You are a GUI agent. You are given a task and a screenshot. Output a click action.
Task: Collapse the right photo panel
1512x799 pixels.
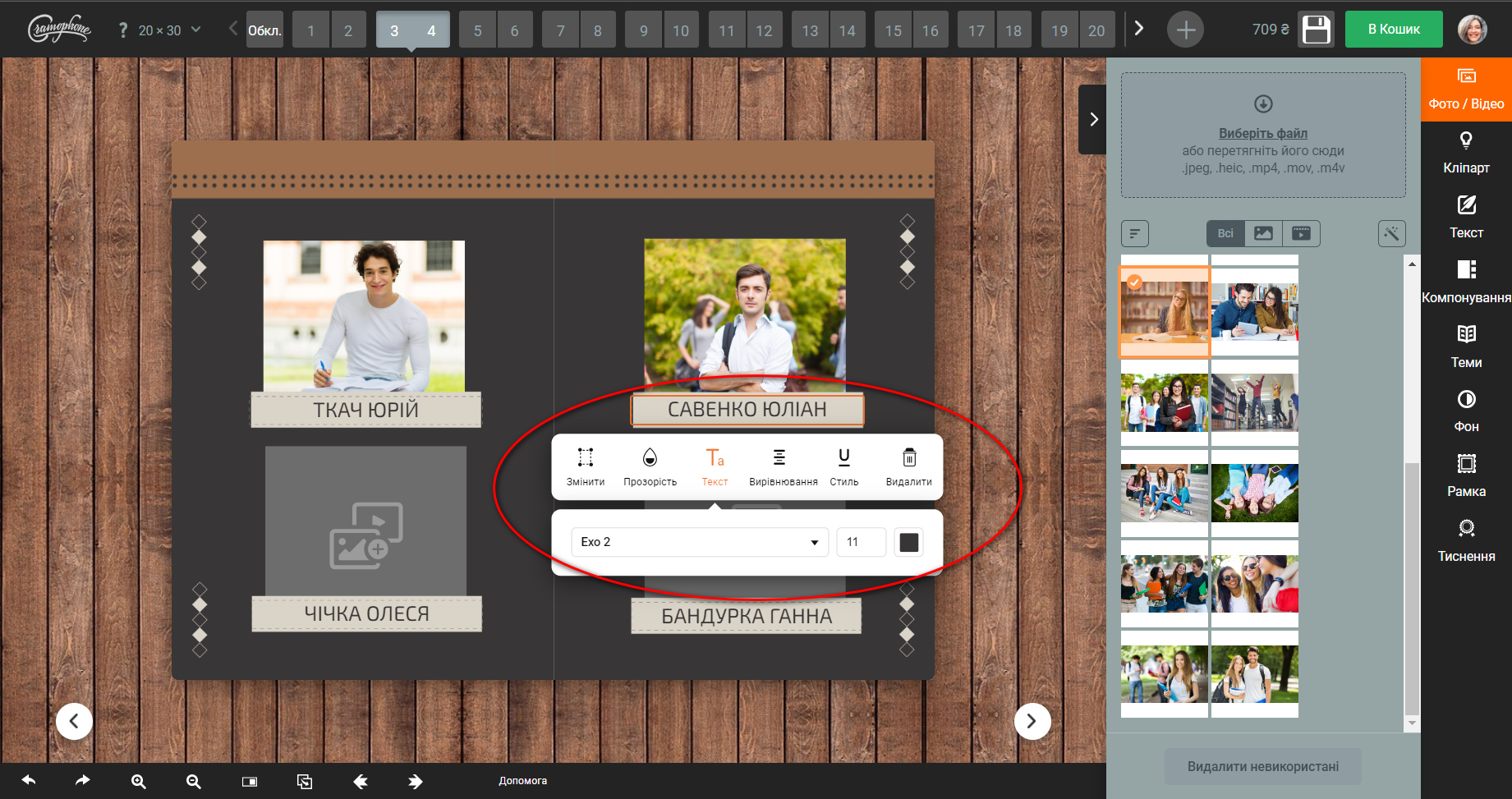[x=1093, y=120]
